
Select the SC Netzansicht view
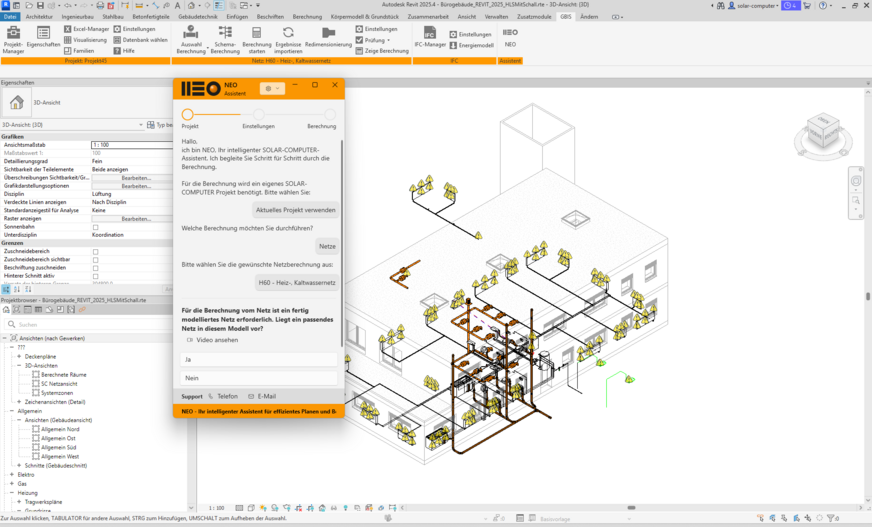pyautogui.click(x=59, y=384)
